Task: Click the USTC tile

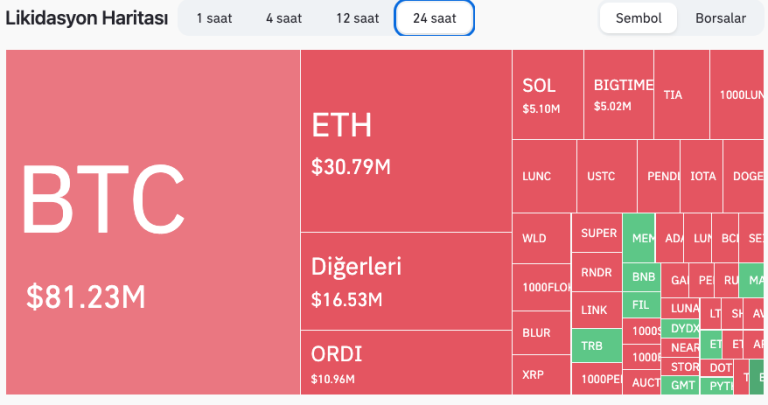Action: [606, 176]
